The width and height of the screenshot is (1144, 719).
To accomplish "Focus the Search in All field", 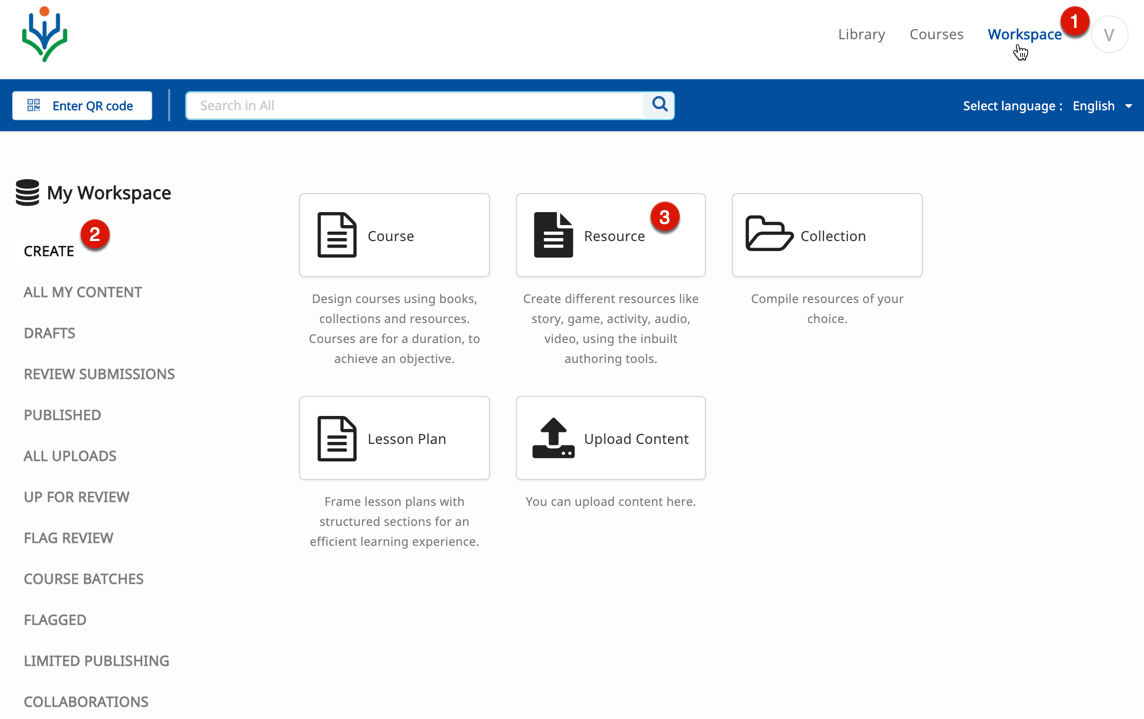I will click(x=415, y=105).
